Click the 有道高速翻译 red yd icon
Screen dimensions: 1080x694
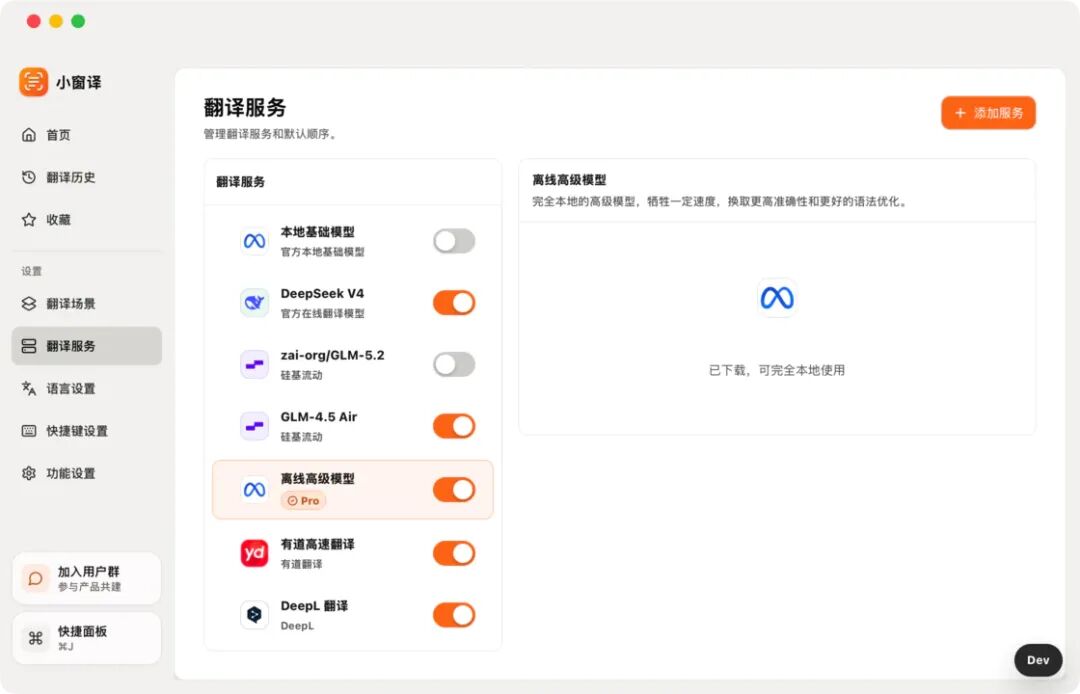tap(254, 553)
